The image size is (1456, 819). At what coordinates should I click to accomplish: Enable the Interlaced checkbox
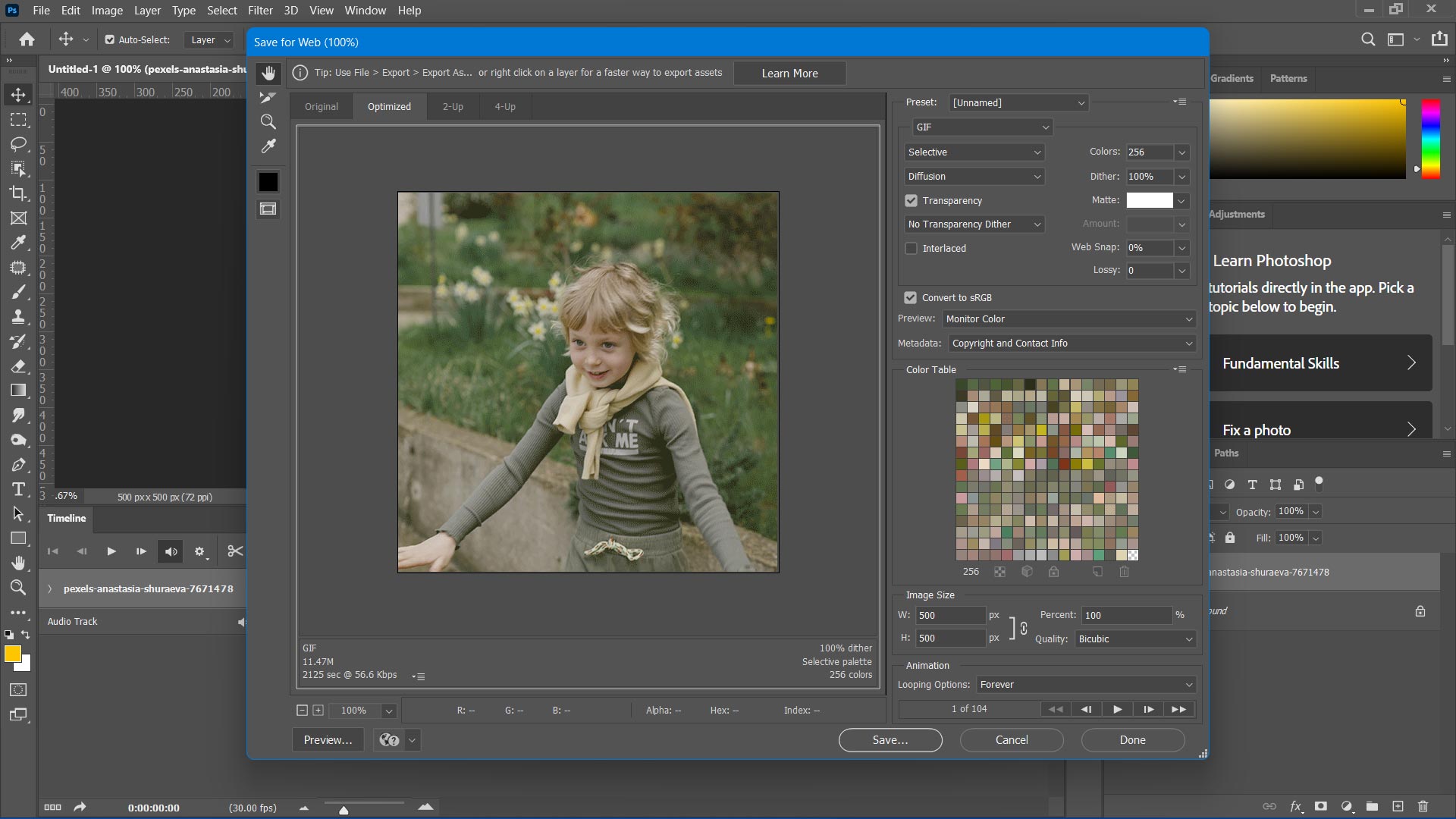click(x=911, y=249)
